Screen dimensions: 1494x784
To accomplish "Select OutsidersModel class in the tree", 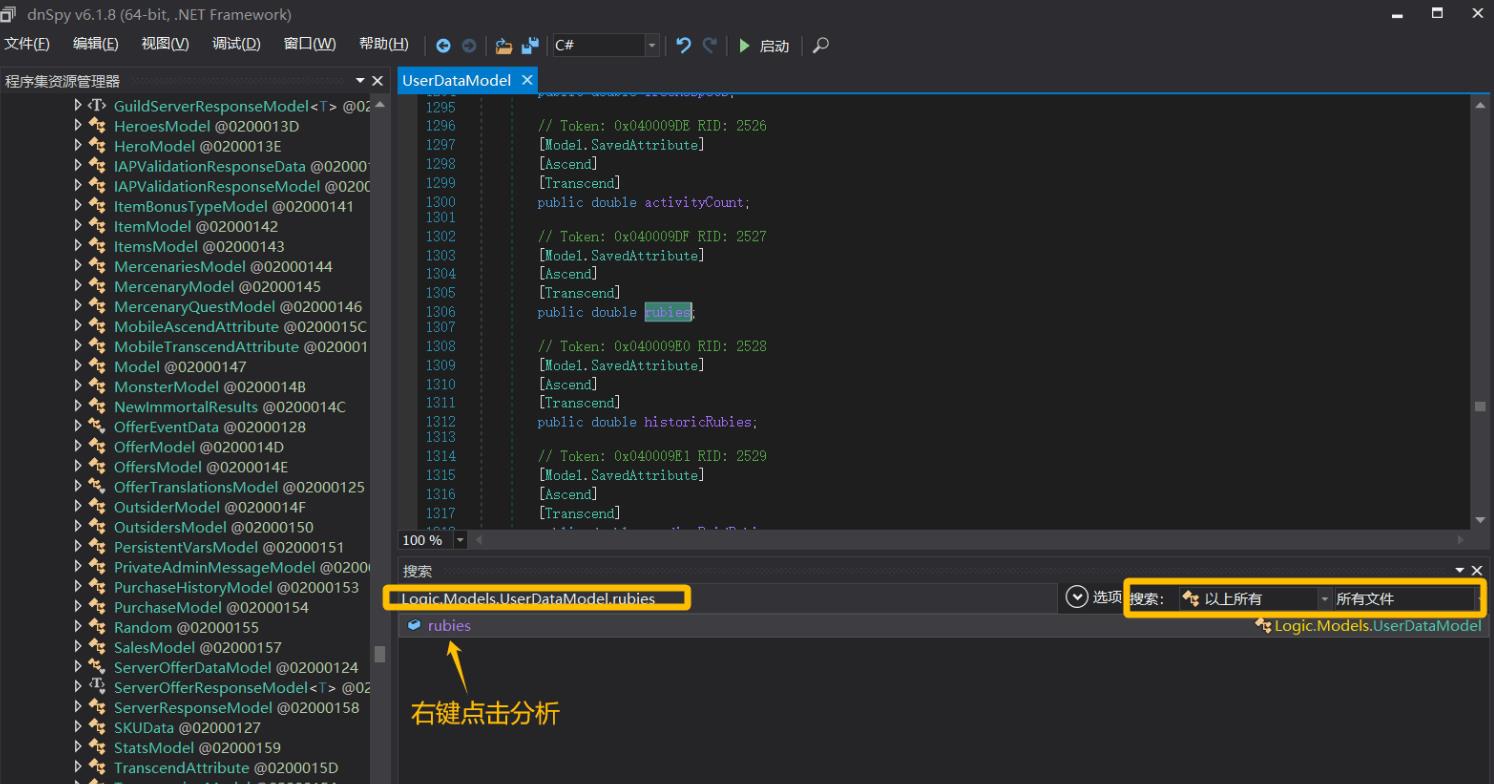I will (213, 527).
